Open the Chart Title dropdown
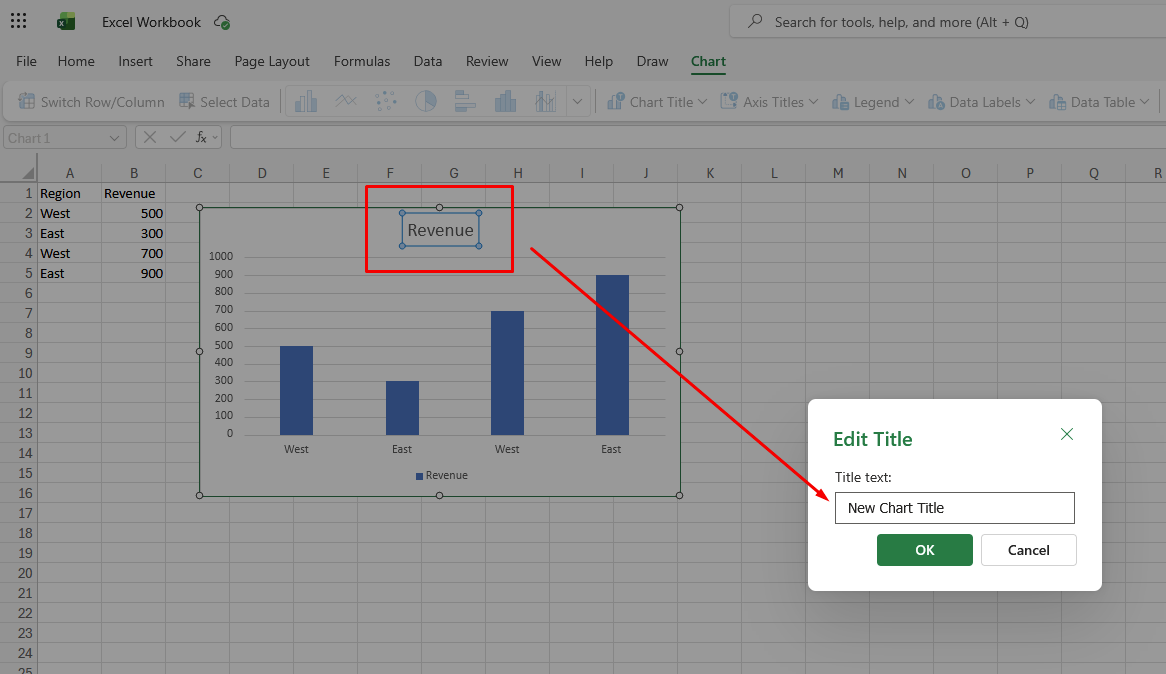Screen dimensions: 1166x674 click(657, 102)
